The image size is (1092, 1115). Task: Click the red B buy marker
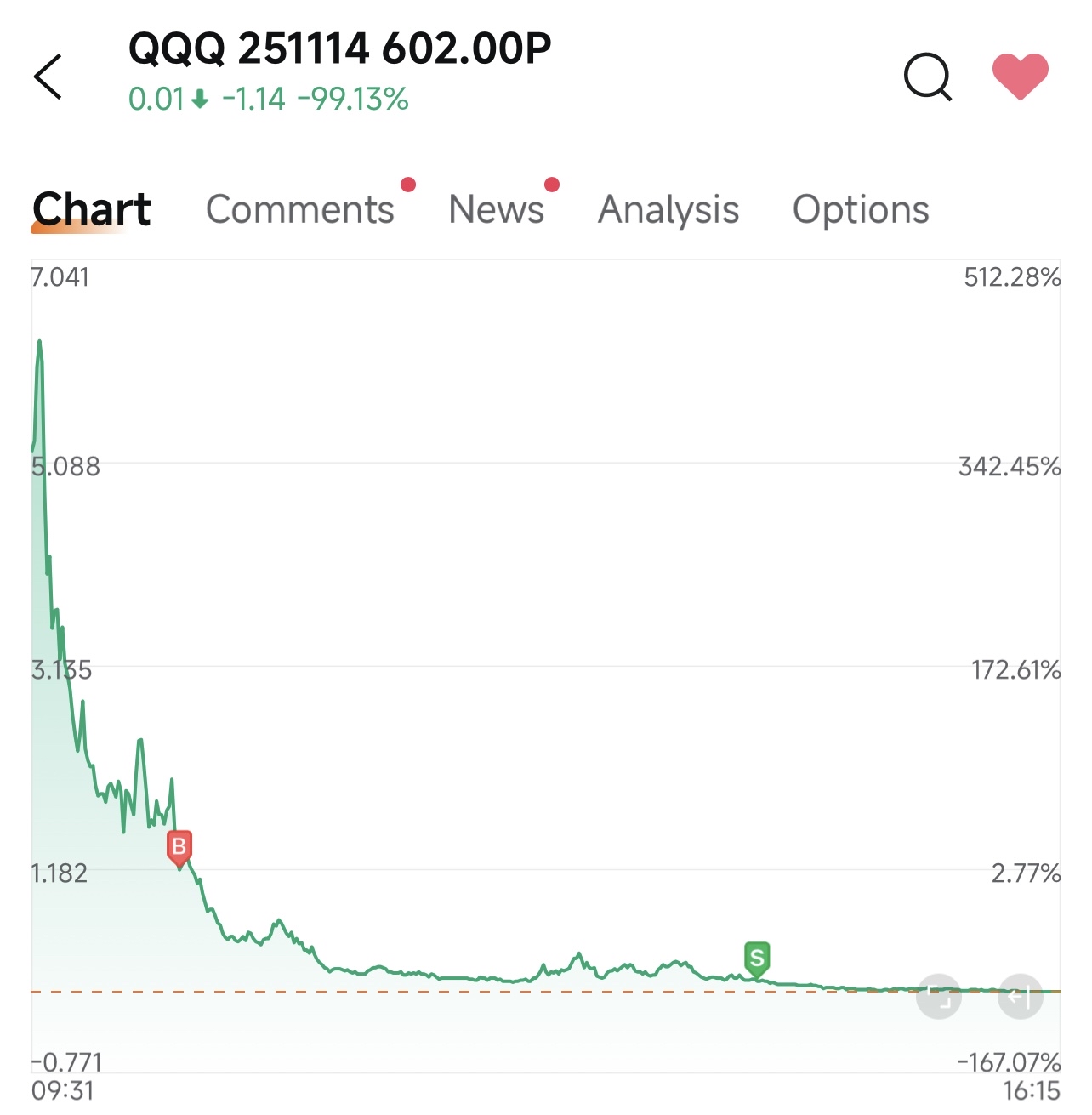tap(179, 847)
